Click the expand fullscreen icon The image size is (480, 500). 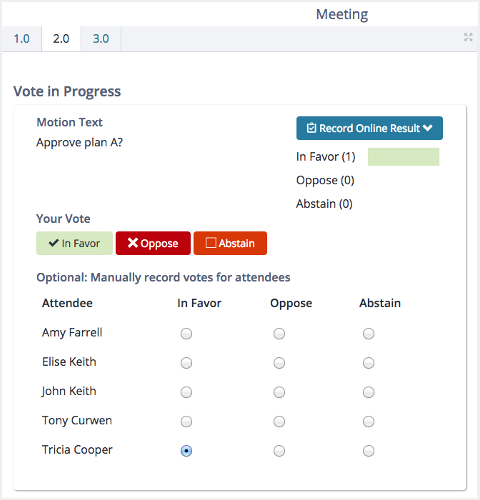[468, 37]
